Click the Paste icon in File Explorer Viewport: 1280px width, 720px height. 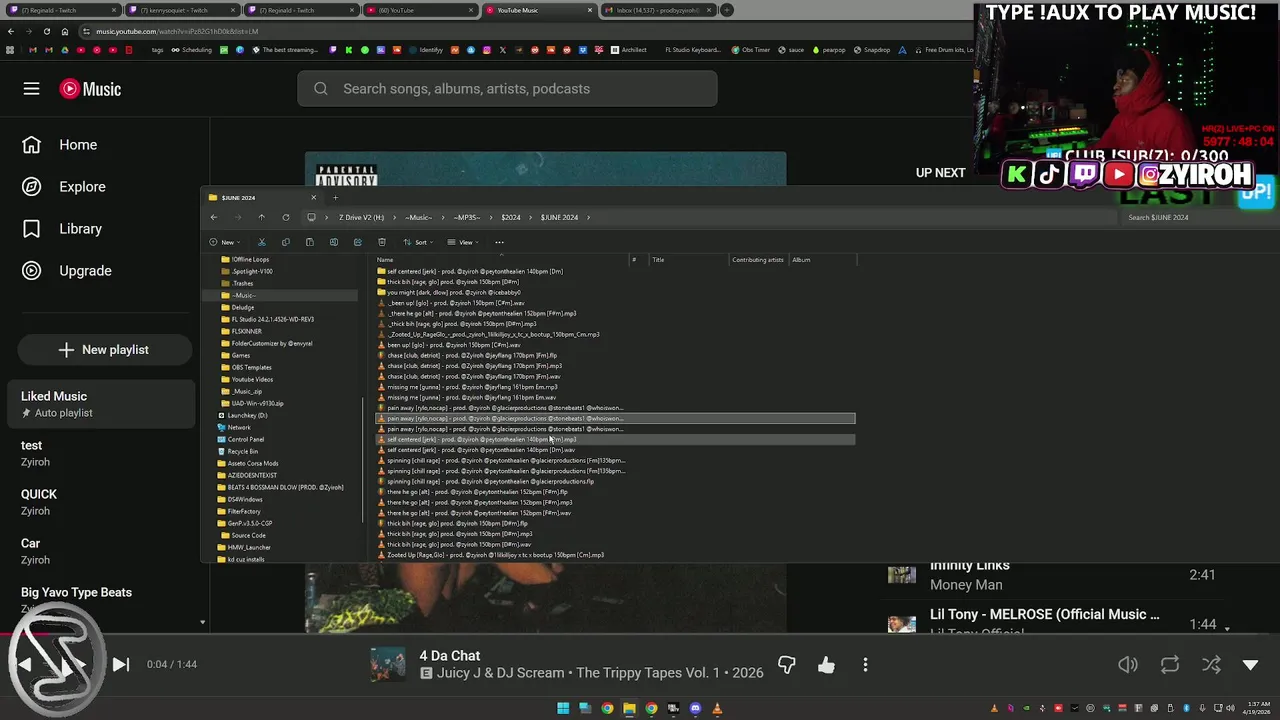310,242
